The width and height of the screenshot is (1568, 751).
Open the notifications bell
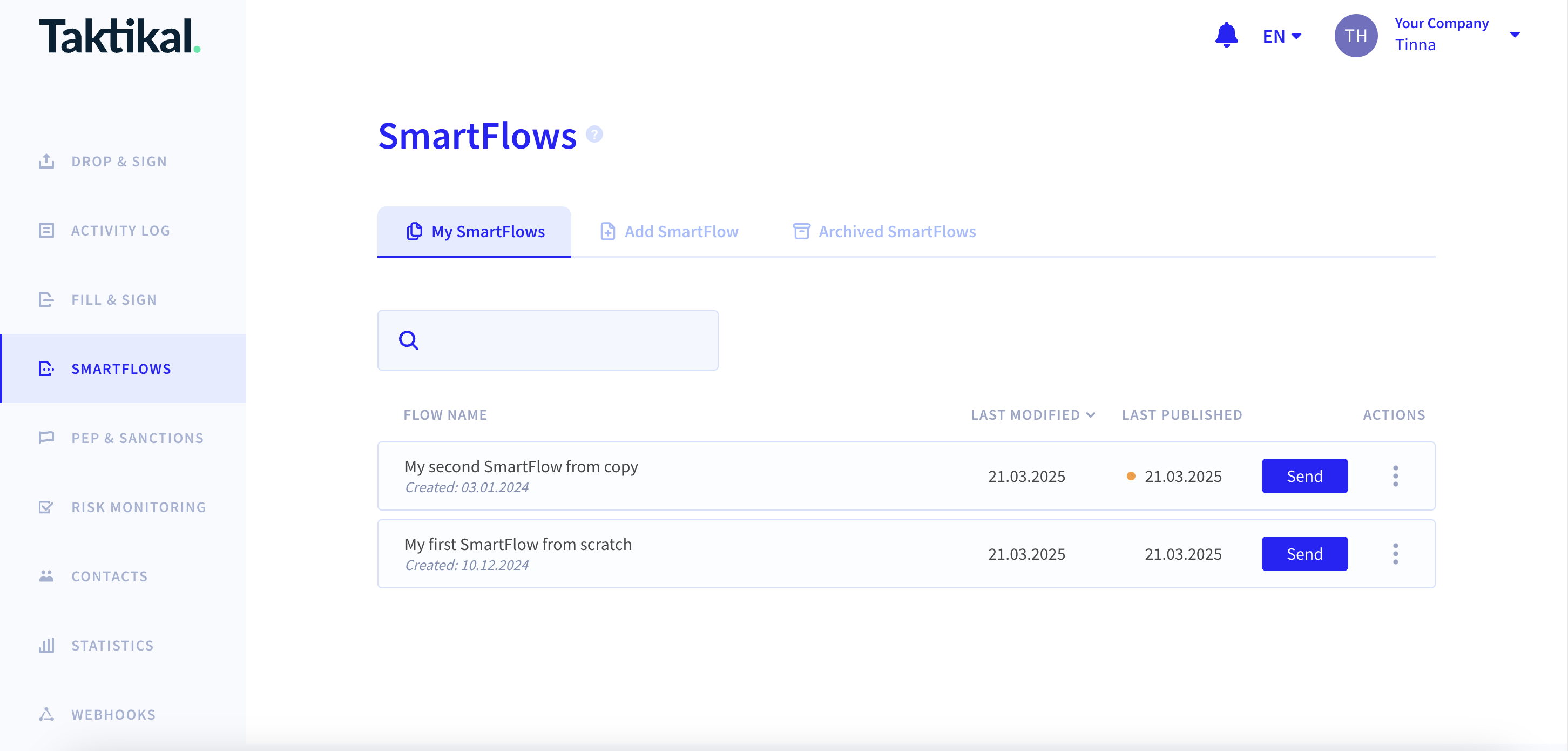point(1226,35)
